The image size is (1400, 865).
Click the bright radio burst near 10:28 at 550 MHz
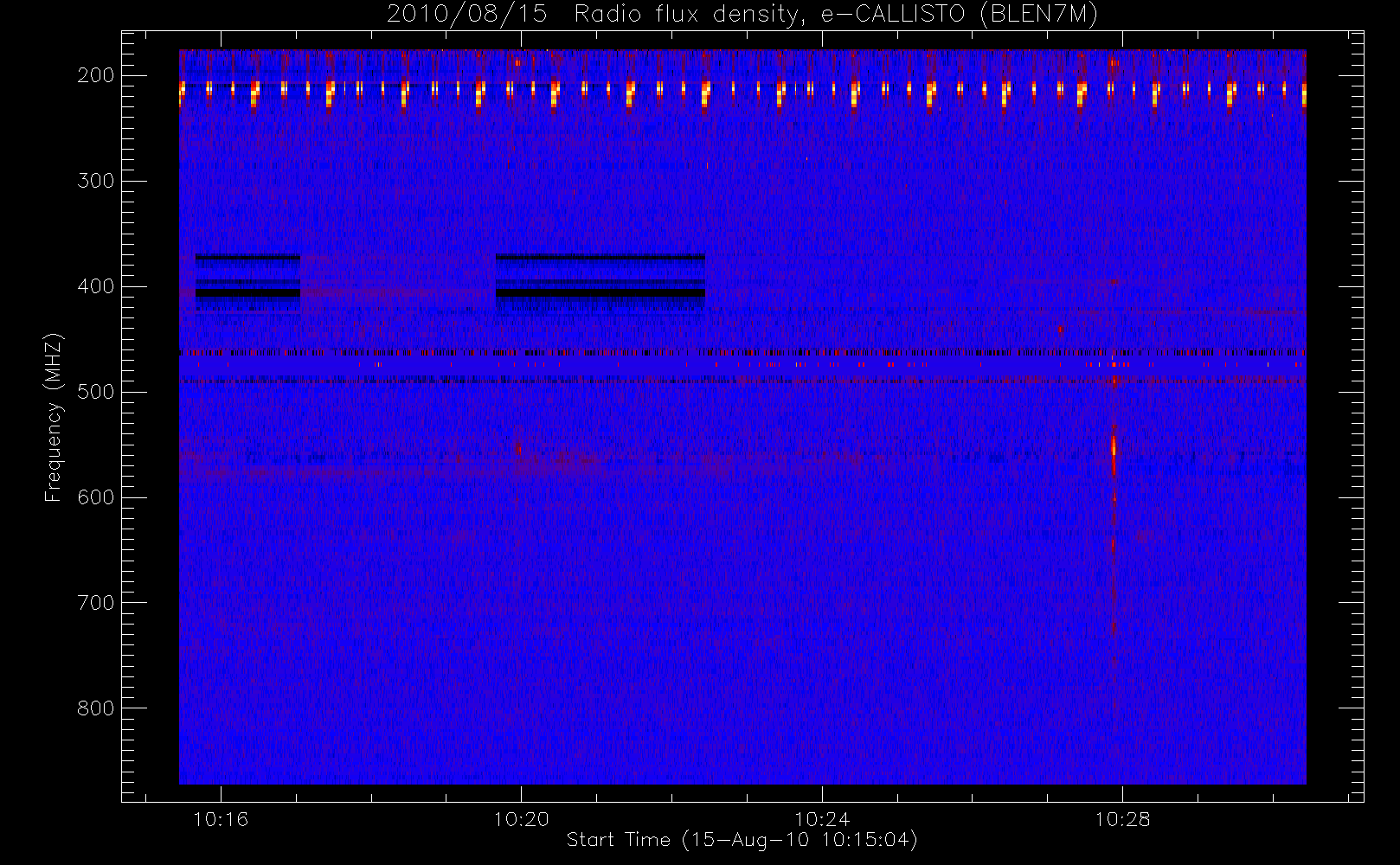pyautogui.click(x=1114, y=450)
